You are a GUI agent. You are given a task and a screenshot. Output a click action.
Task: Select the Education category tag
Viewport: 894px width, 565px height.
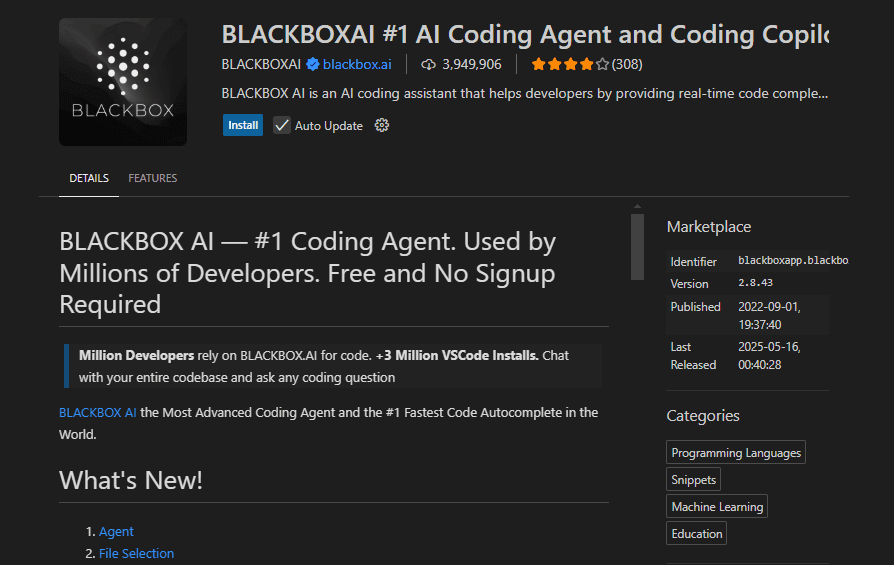point(697,534)
